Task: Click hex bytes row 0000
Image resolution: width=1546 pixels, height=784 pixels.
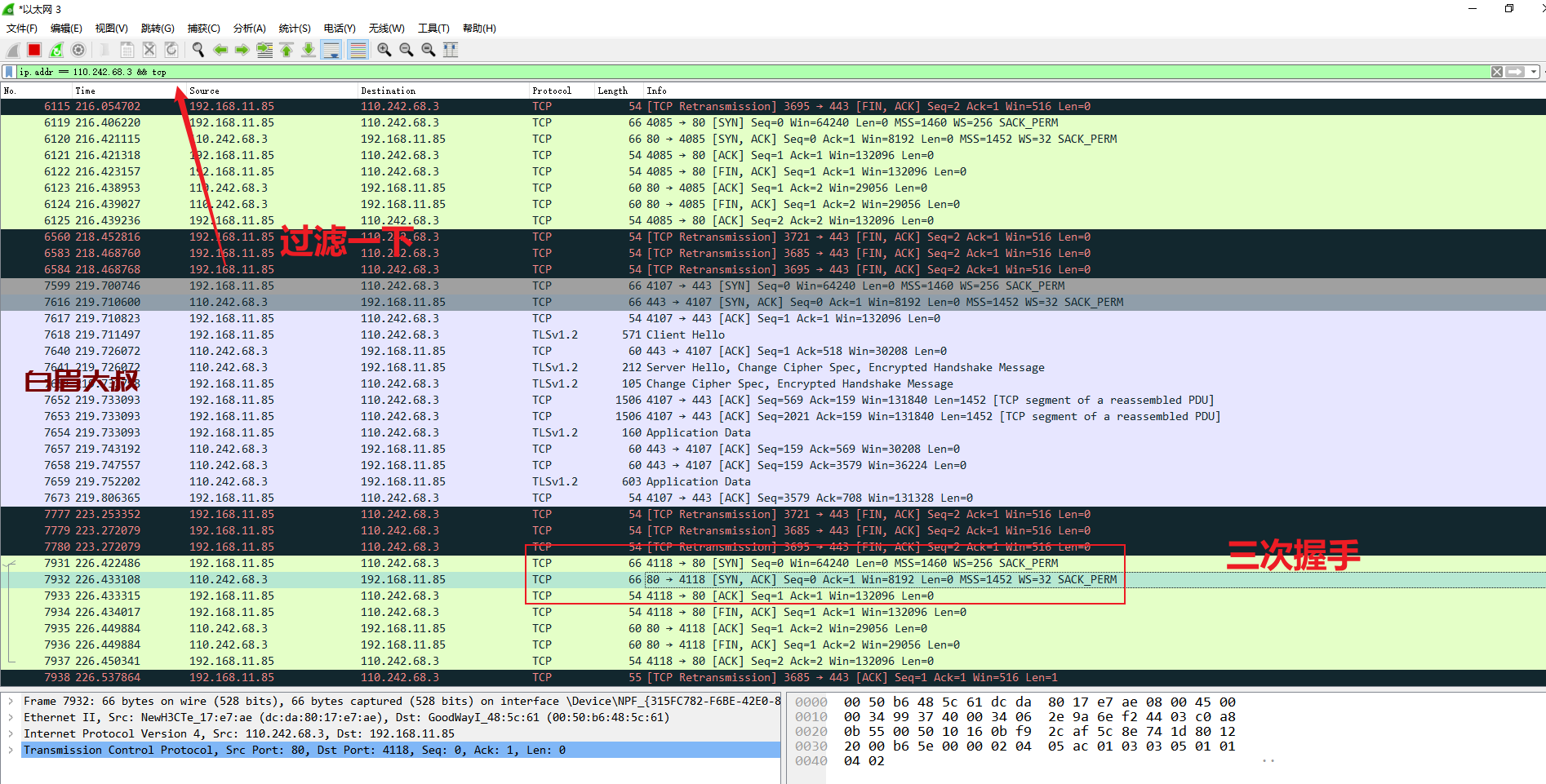Action: coord(1039,702)
